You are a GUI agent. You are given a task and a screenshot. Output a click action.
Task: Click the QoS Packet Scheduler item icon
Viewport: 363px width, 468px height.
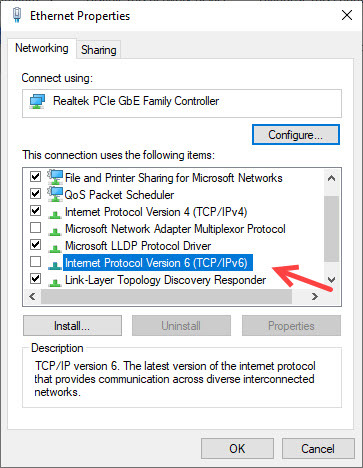(x=55, y=194)
